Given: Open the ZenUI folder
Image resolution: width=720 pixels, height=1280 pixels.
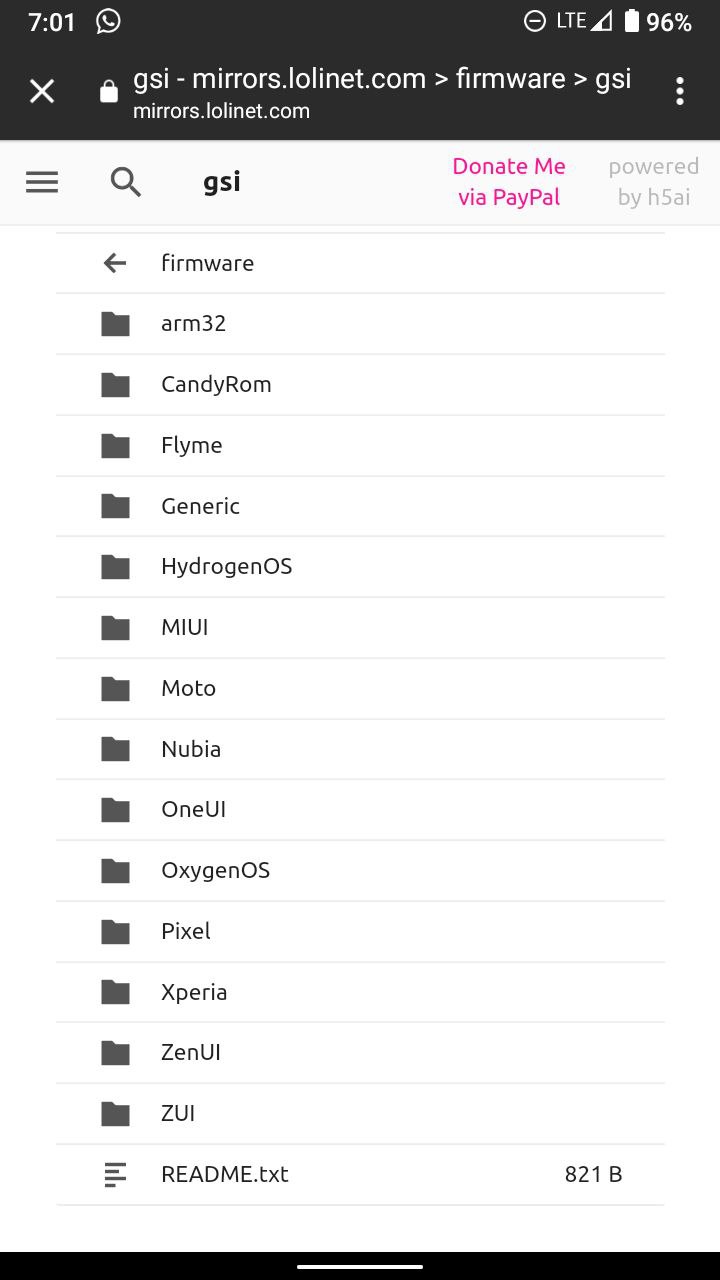Looking at the screenshot, I should click(360, 1053).
